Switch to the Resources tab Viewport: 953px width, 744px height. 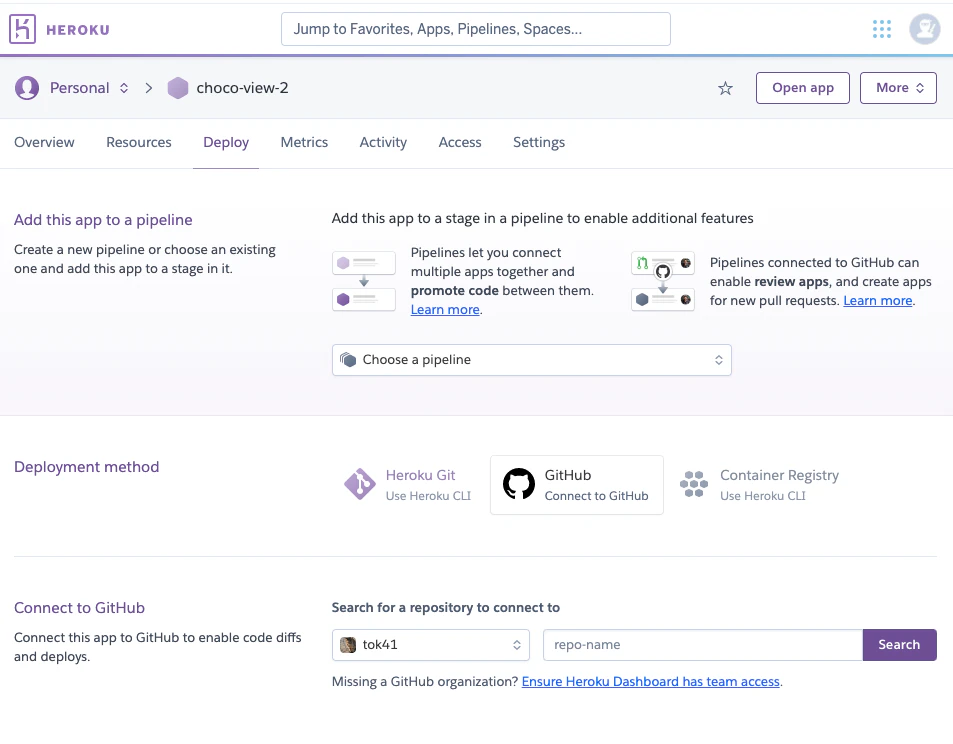(139, 142)
